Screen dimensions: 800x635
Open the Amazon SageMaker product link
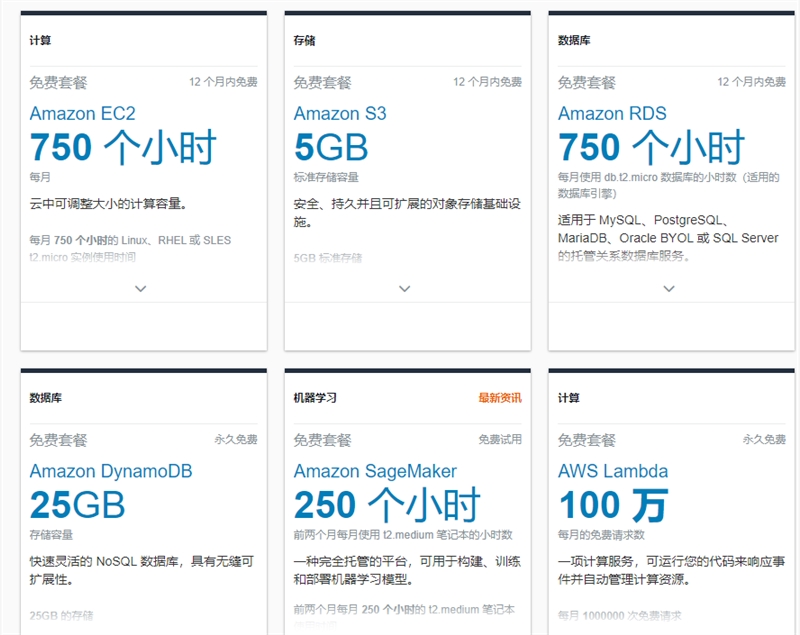click(375, 471)
